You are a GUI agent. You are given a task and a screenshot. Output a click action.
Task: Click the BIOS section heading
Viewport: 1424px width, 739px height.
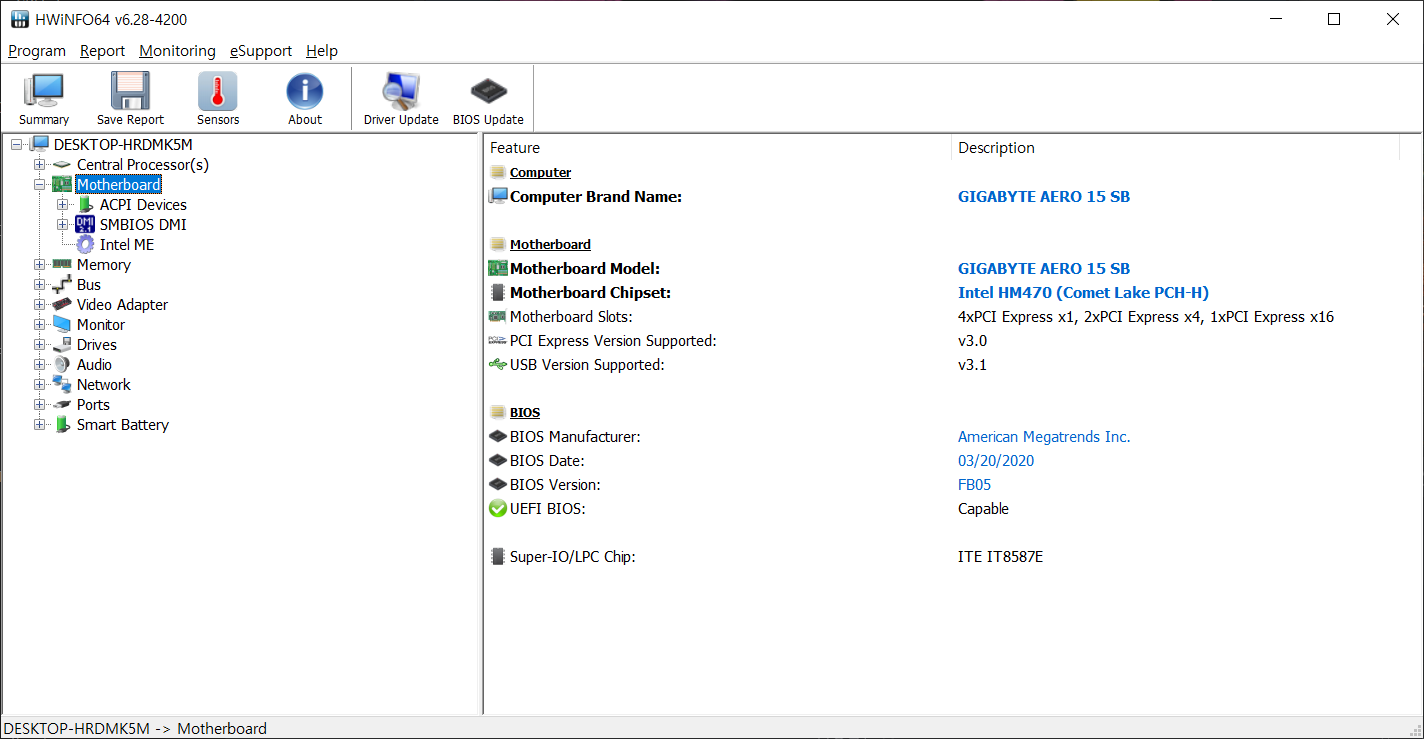point(525,413)
